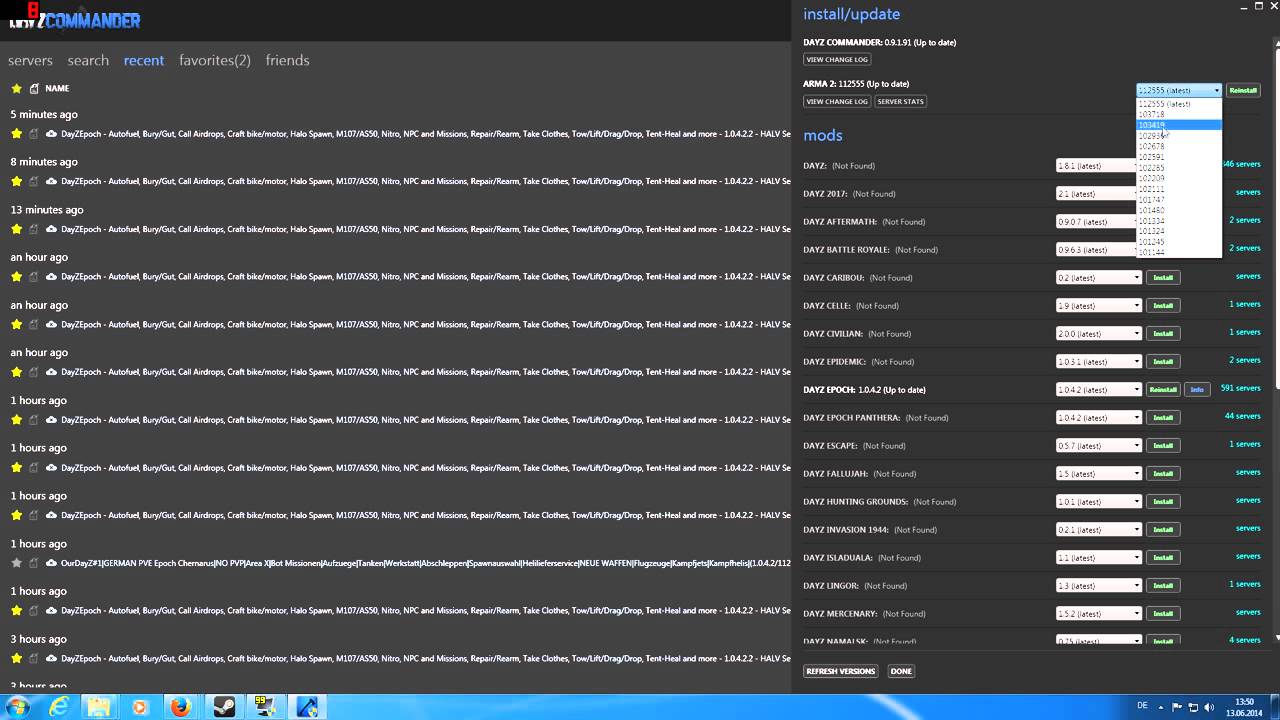Screen dimensions: 1280x720
Task: Click the cloud icon on the OurDayZ#1 server row
Action: (x=50, y=563)
